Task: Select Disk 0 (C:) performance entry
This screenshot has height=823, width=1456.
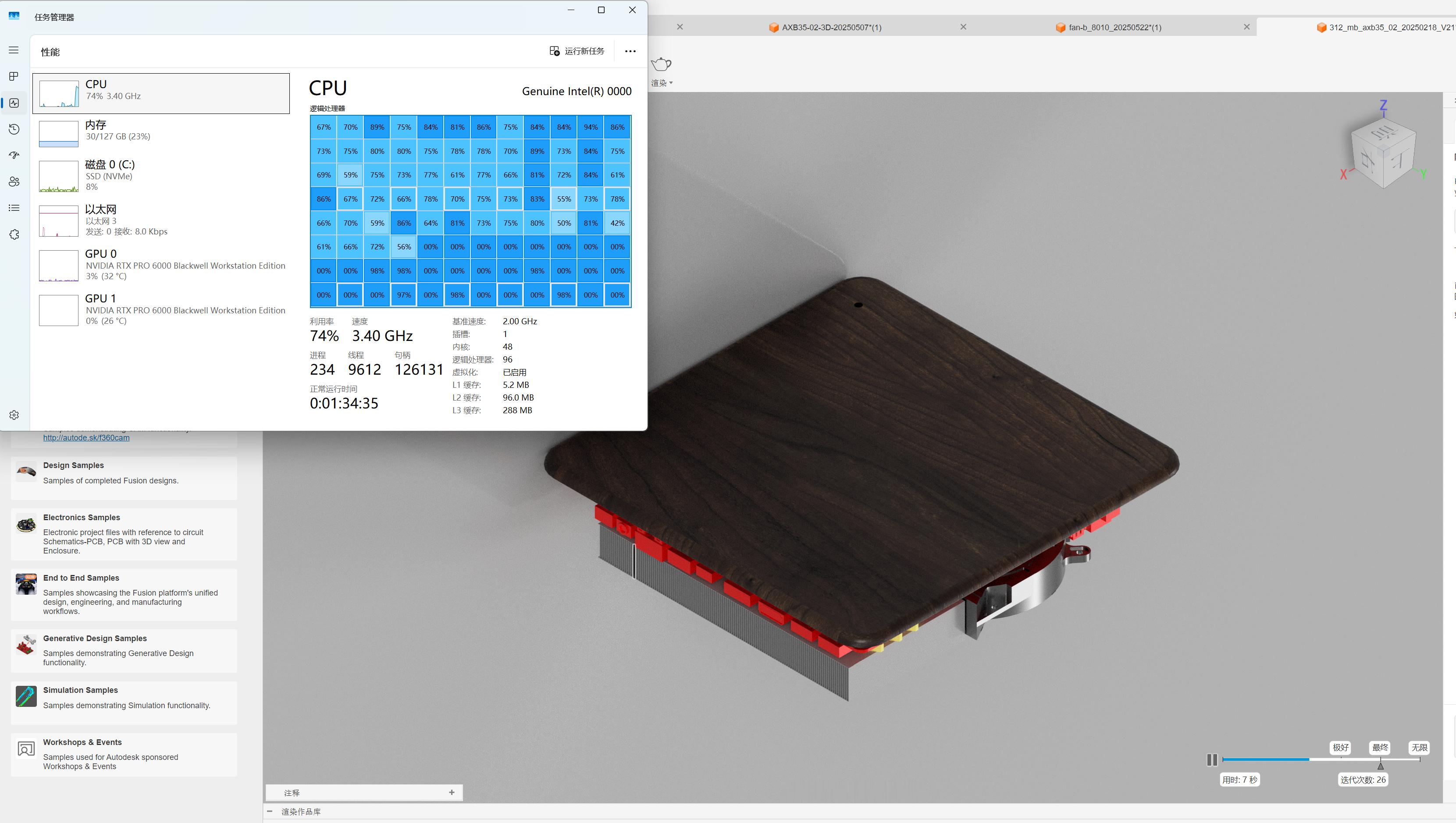Action: (161, 175)
